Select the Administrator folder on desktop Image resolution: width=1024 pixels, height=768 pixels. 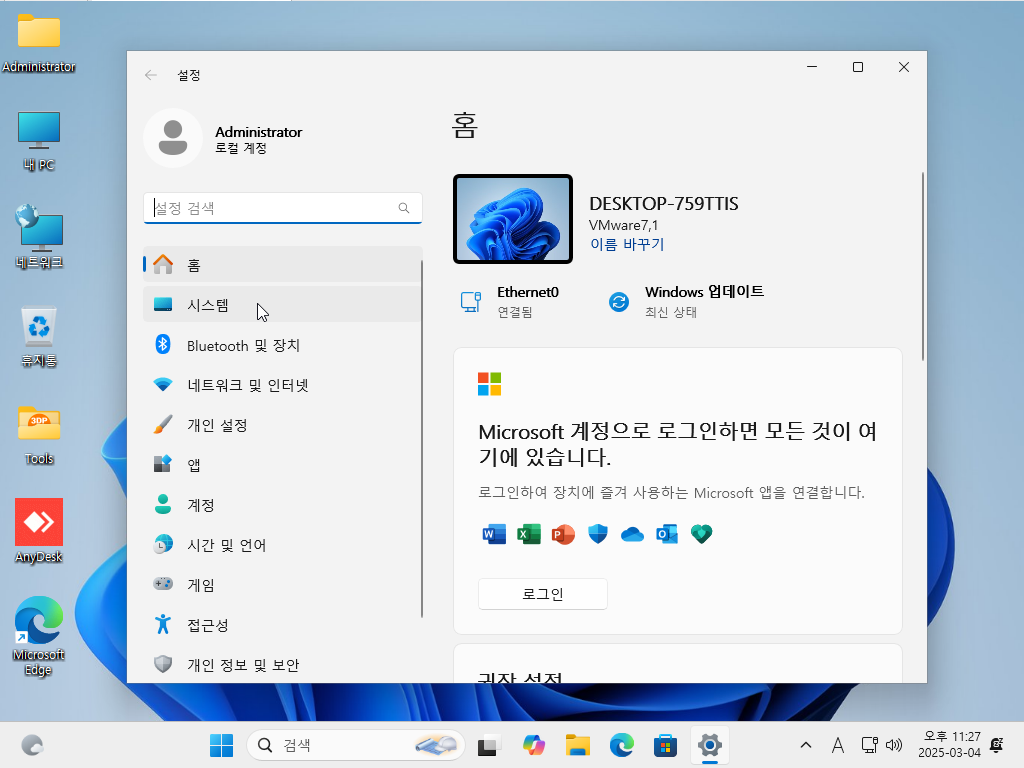(39, 43)
